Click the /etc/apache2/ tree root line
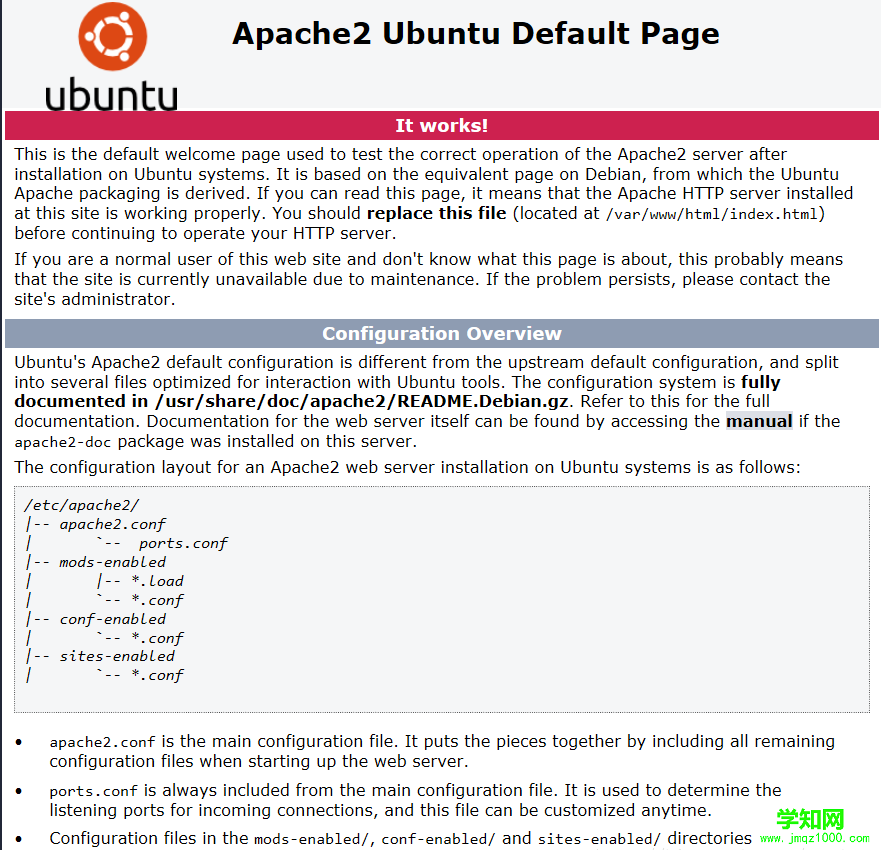Screen dimensions: 881x850 coord(81,505)
